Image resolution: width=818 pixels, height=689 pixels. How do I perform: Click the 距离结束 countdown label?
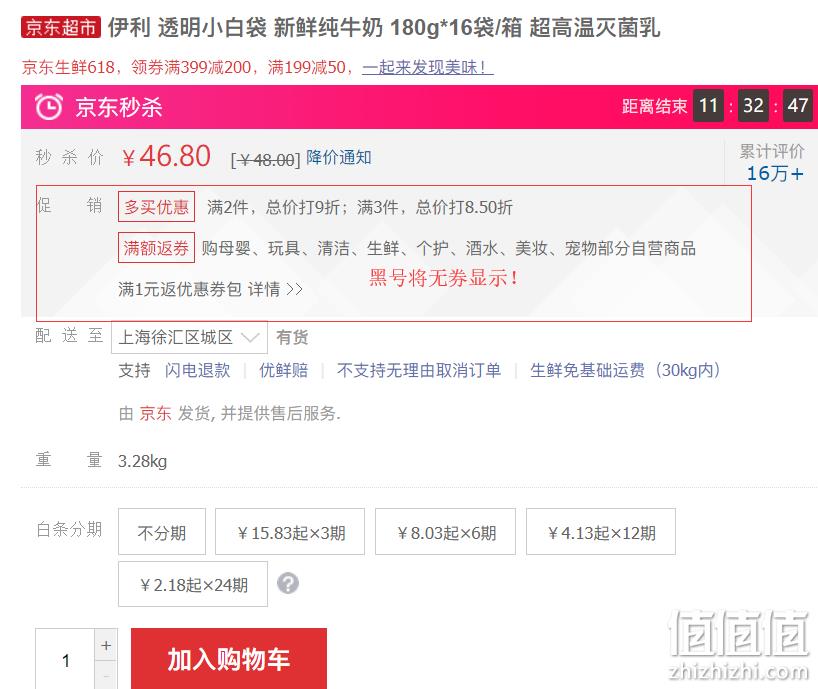[654, 106]
